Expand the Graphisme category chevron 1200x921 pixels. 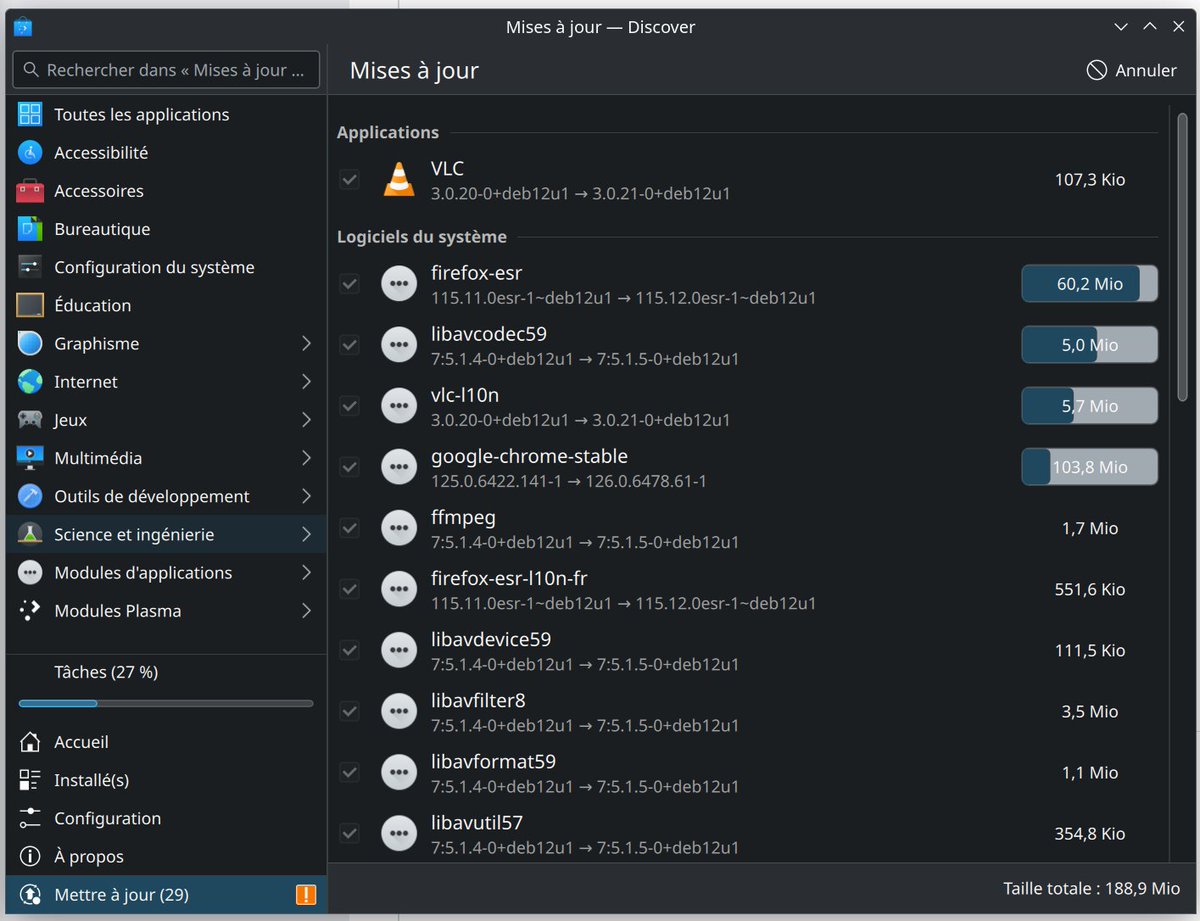[306, 343]
